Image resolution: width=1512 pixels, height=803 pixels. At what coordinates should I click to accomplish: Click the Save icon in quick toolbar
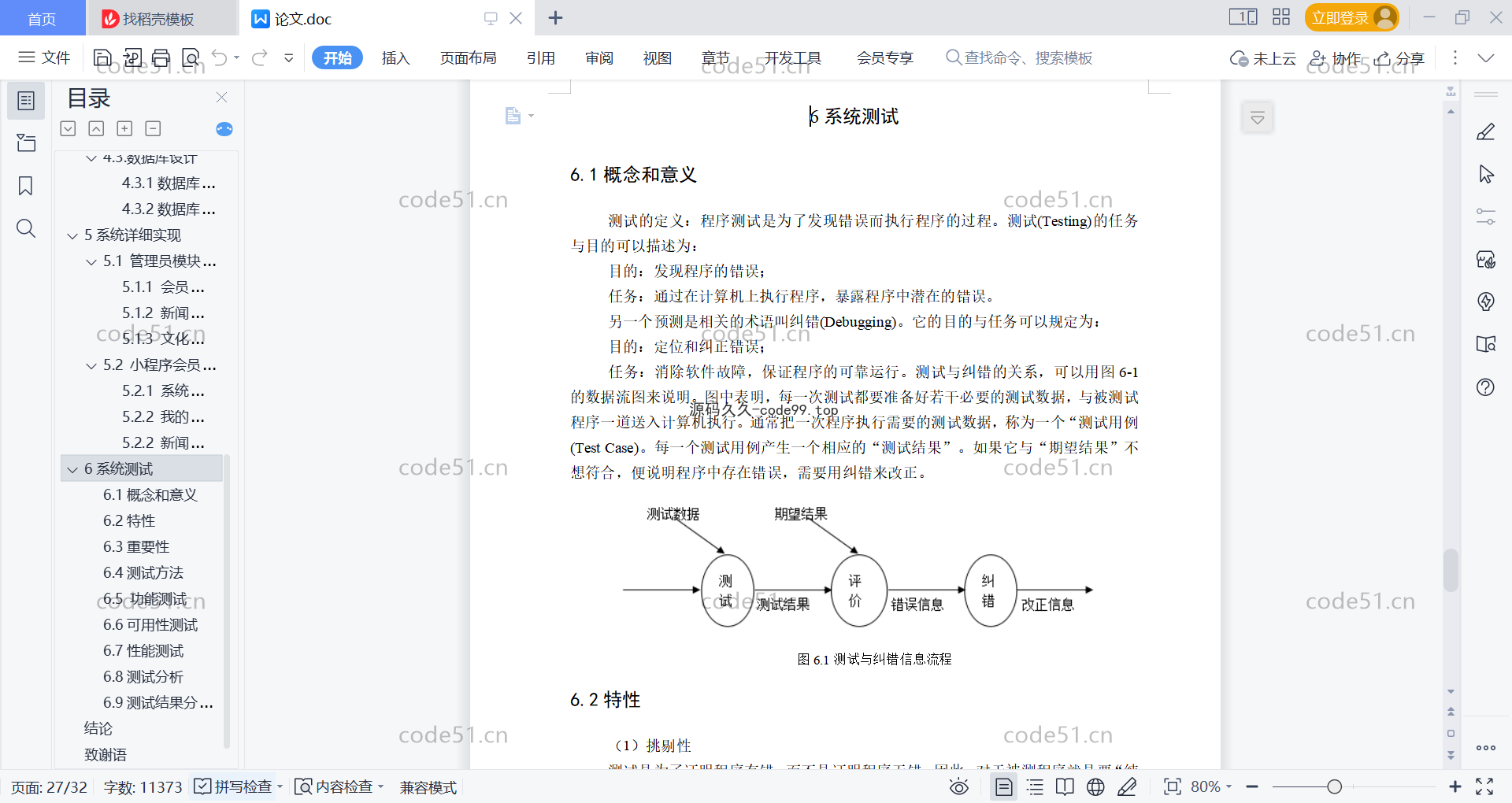[102, 57]
